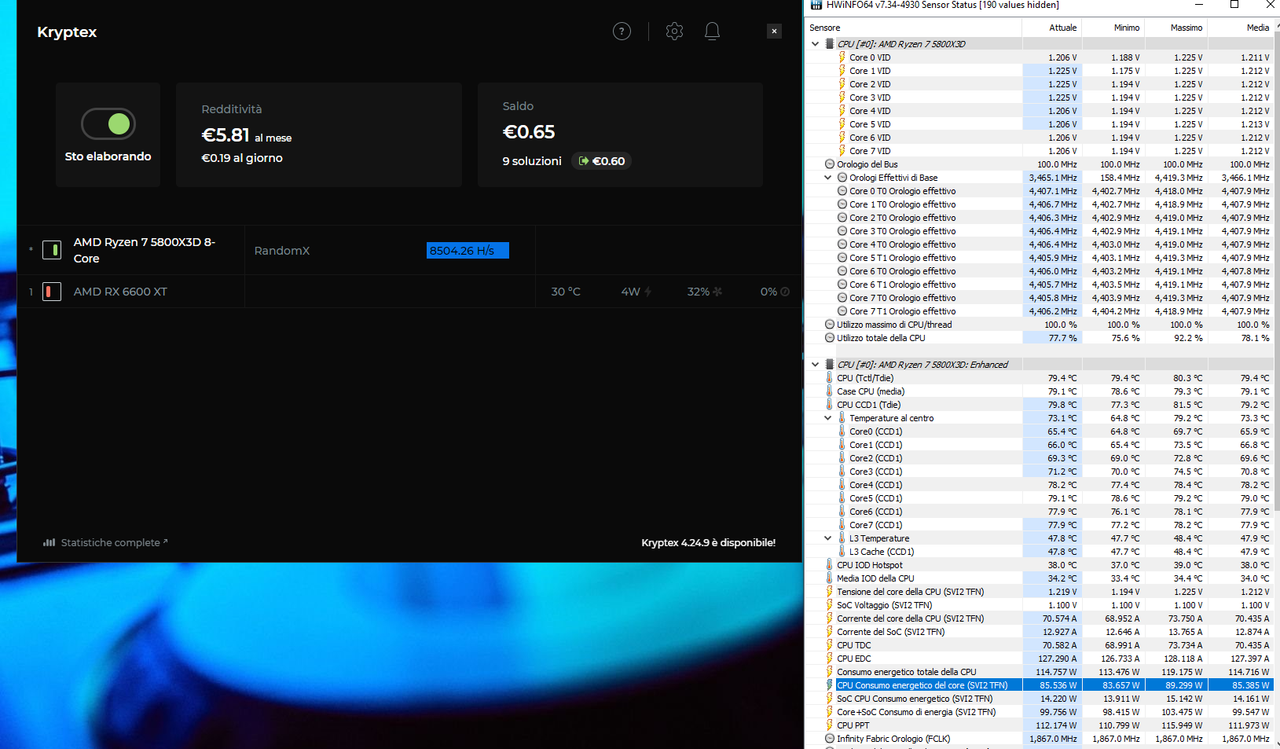Toggle the AMD Ryzen 7 5800X3D device switch
The width and height of the screenshot is (1280, 749).
pyautogui.click(x=52, y=249)
